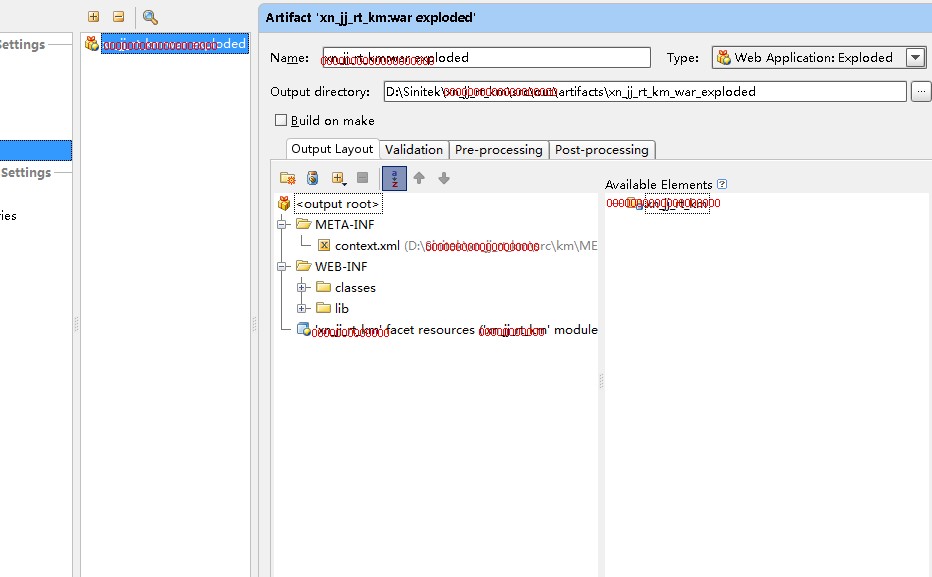The width and height of the screenshot is (932, 577).
Task: Select the META-INF folder
Action: [345, 225]
